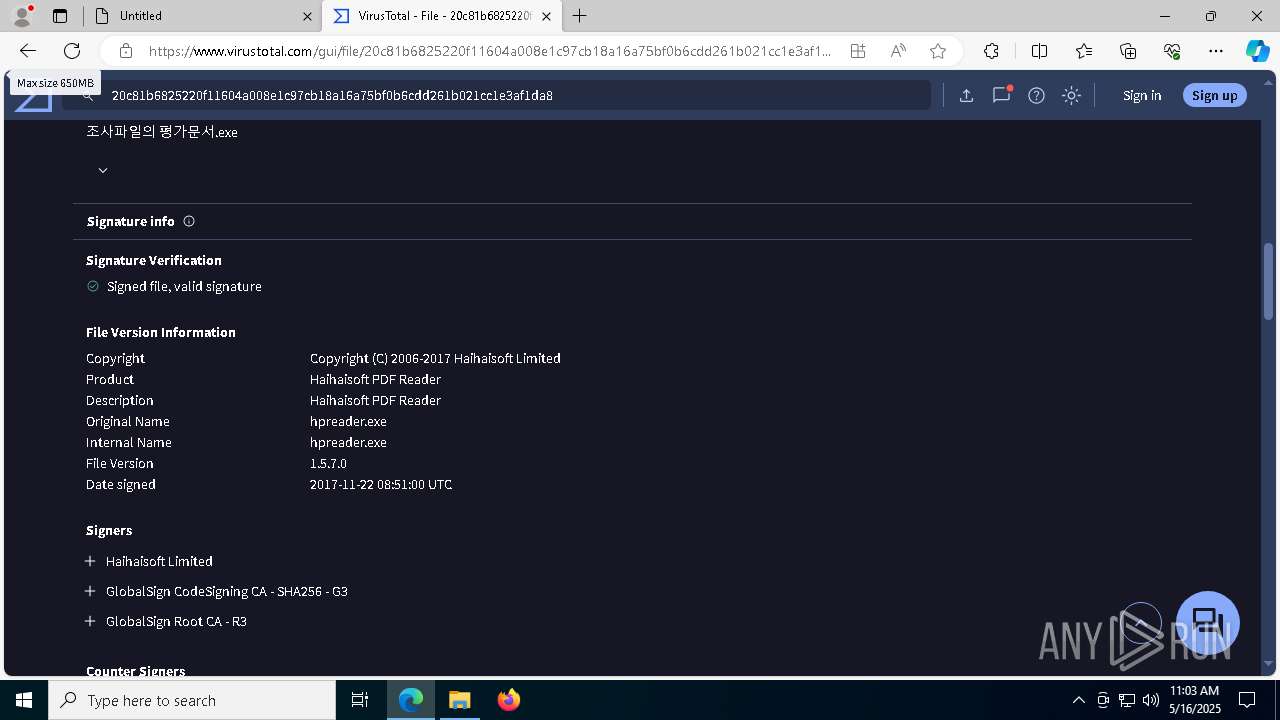Open the volume control icon
Screen dimensions: 1280x720
[1150, 700]
